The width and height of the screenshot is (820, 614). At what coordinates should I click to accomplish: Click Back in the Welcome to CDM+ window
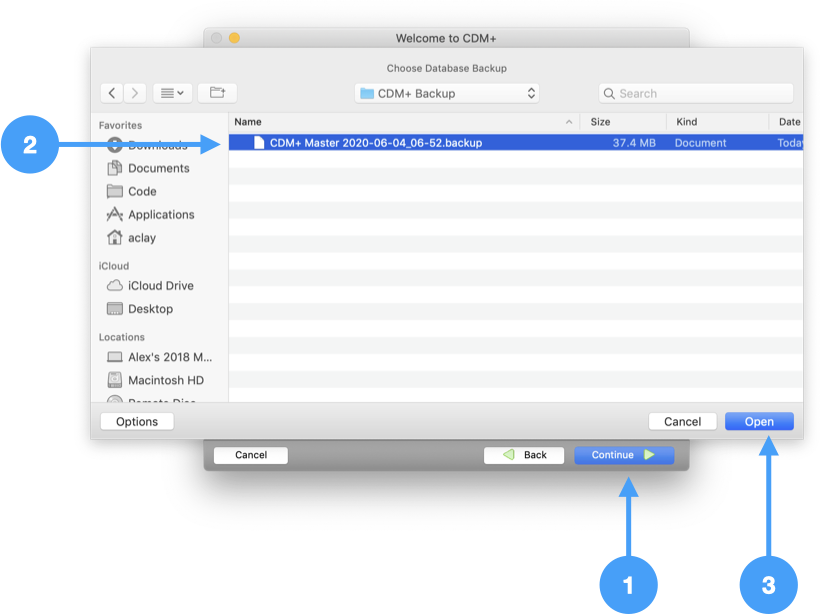524,455
